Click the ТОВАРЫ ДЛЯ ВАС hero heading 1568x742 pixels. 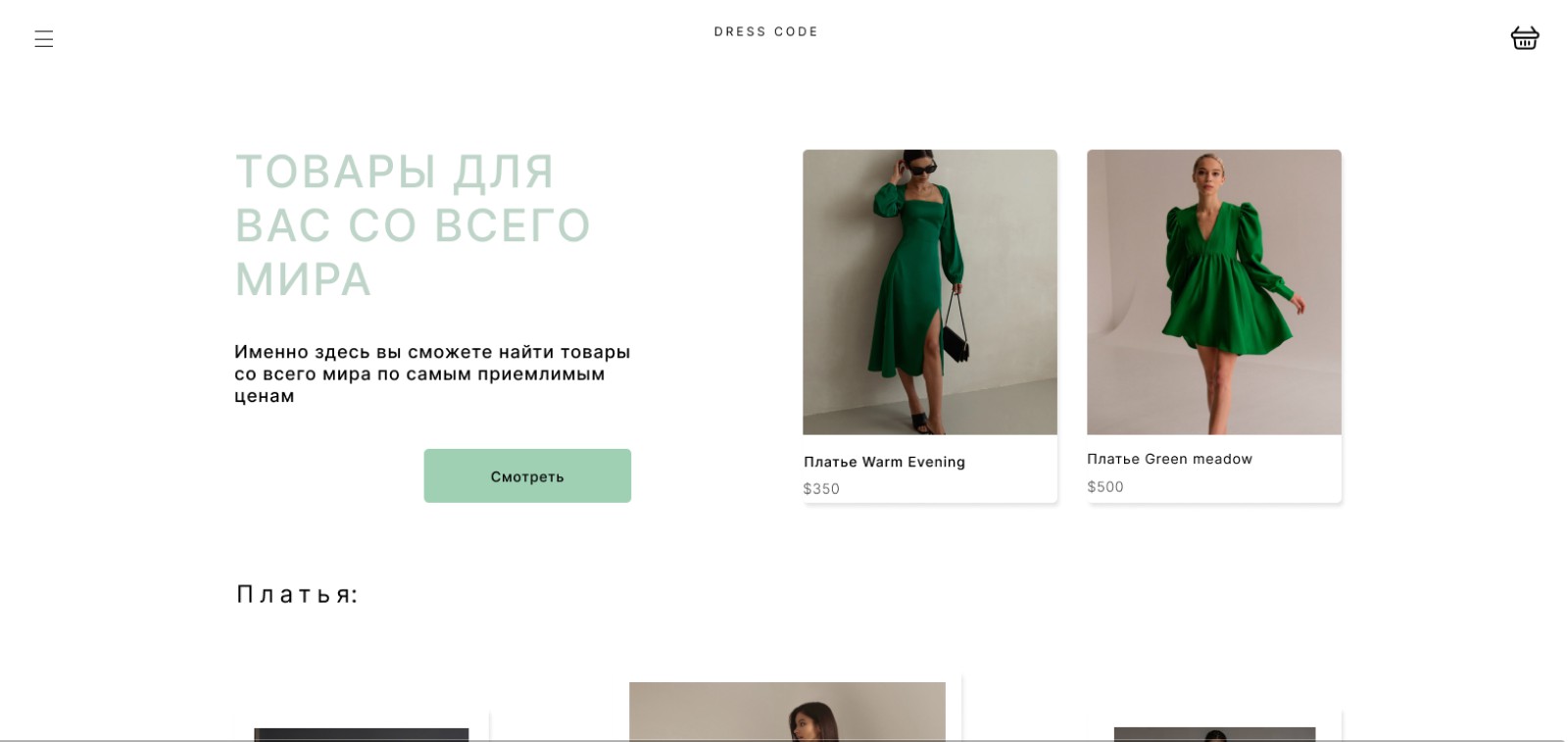pos(413,224)
